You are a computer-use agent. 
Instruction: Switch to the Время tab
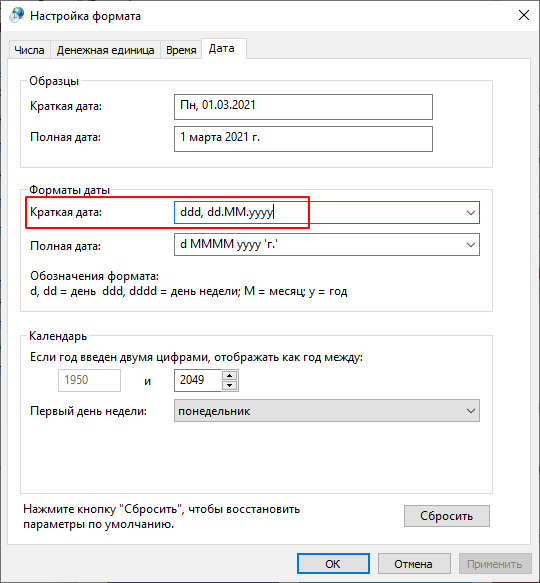181,50
